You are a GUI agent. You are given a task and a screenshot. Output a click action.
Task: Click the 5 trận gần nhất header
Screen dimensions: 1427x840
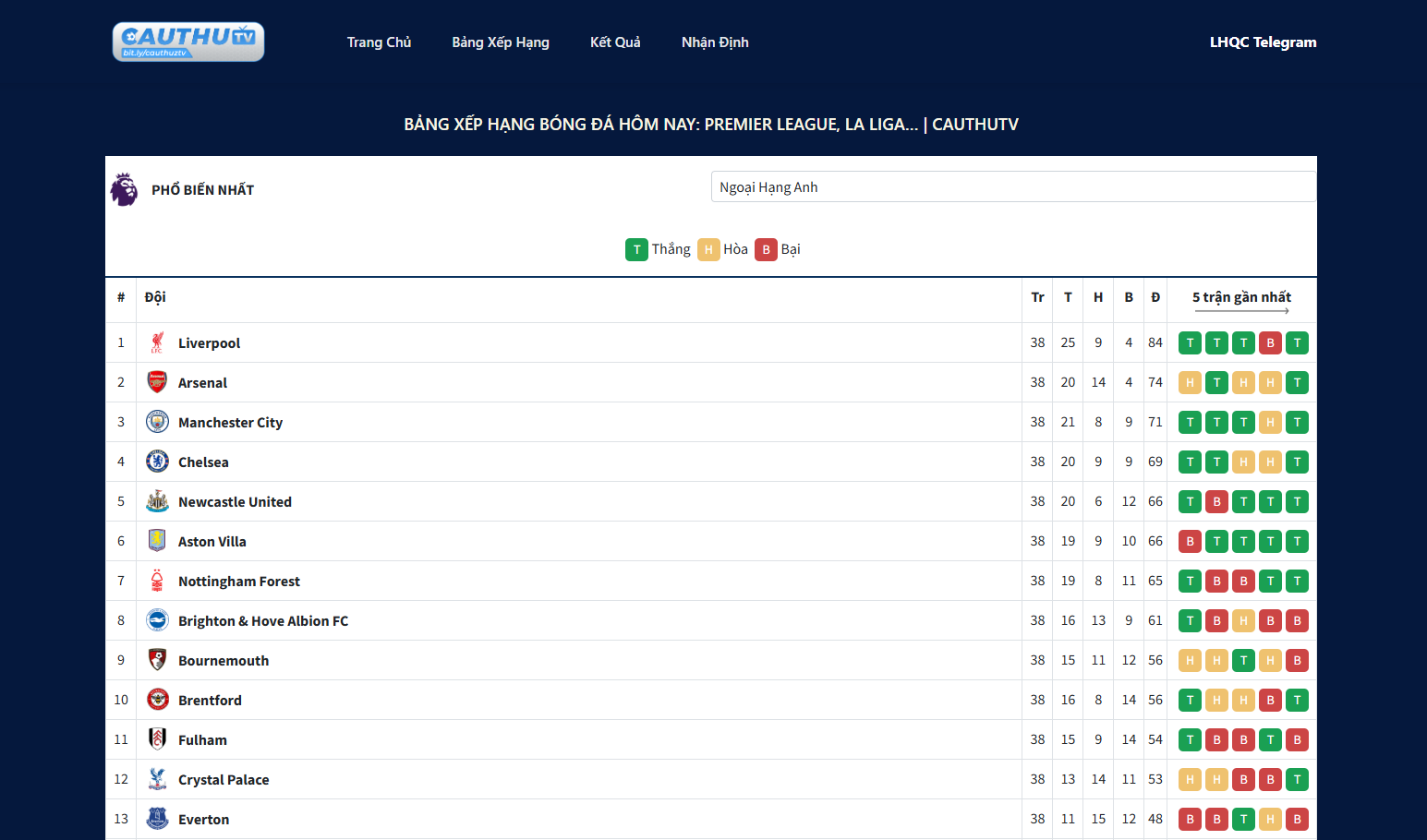click(x=1241, y=297)
